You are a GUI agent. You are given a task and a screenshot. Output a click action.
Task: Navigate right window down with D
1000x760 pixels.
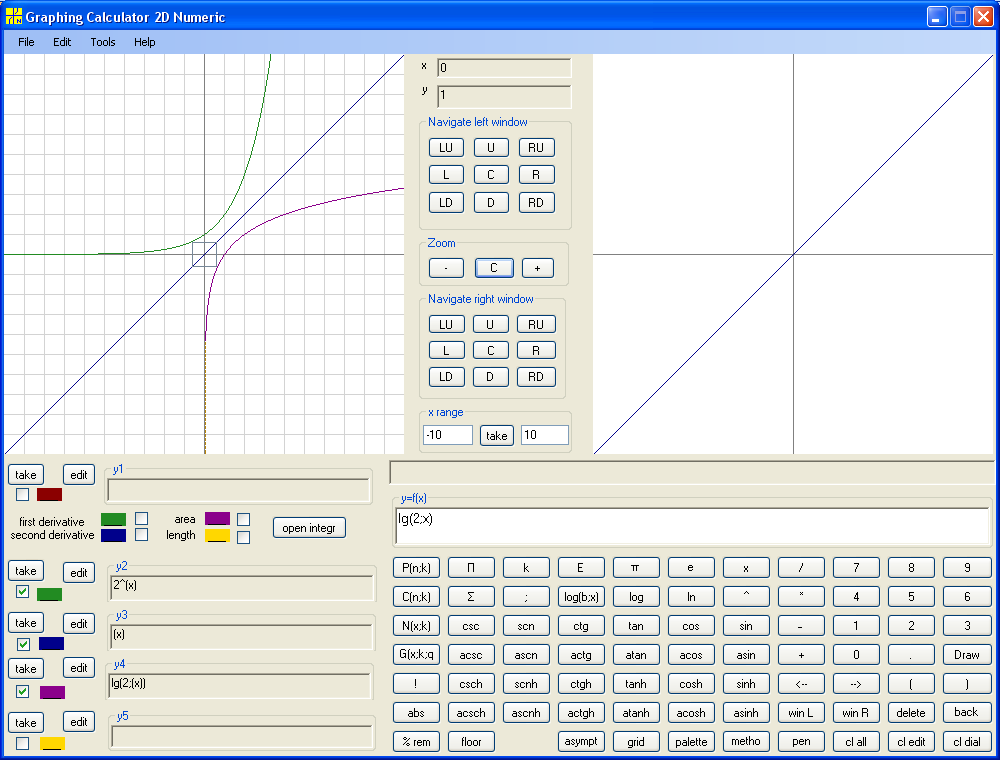tap(490, 377)
